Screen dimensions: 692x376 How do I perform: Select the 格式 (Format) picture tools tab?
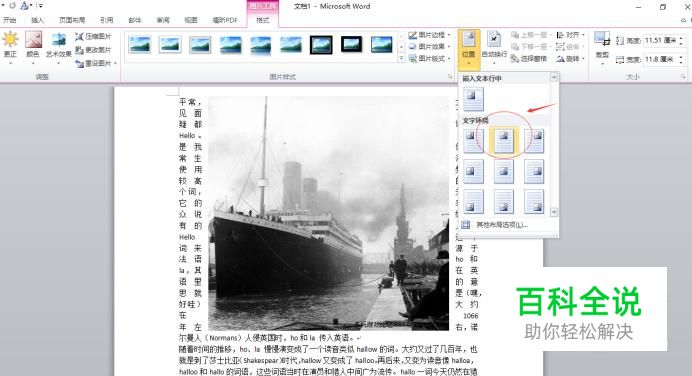click(263, 20)
